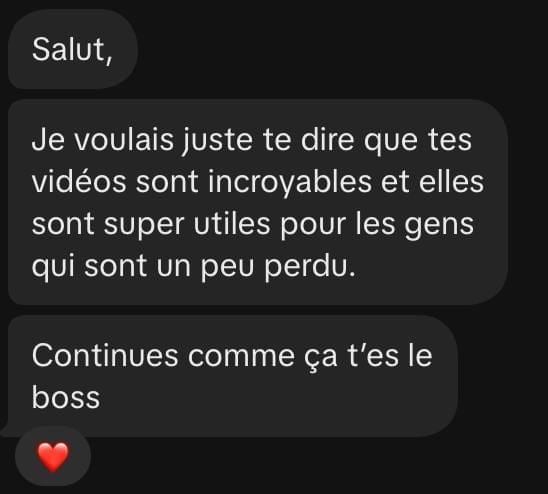Click the word "Continues" in last message

click(x=105, y=355)
